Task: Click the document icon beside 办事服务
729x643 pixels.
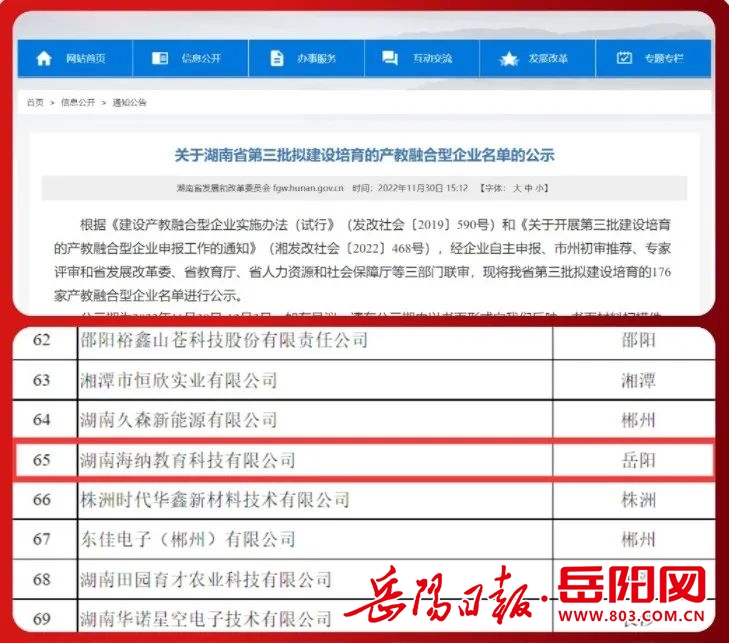Action: click(x=277, y=59)
